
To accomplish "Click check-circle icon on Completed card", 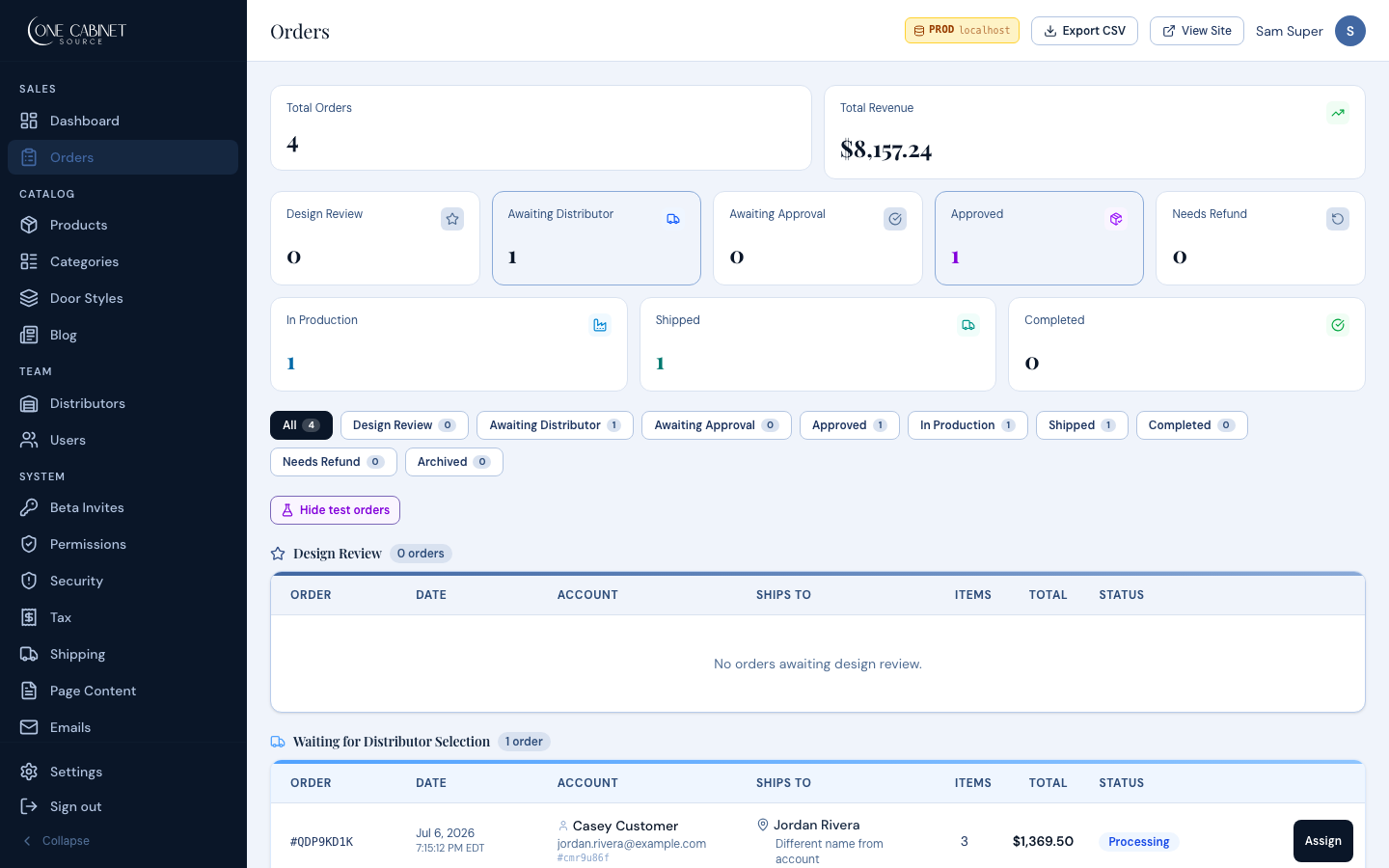I will tap(1338, 325).
